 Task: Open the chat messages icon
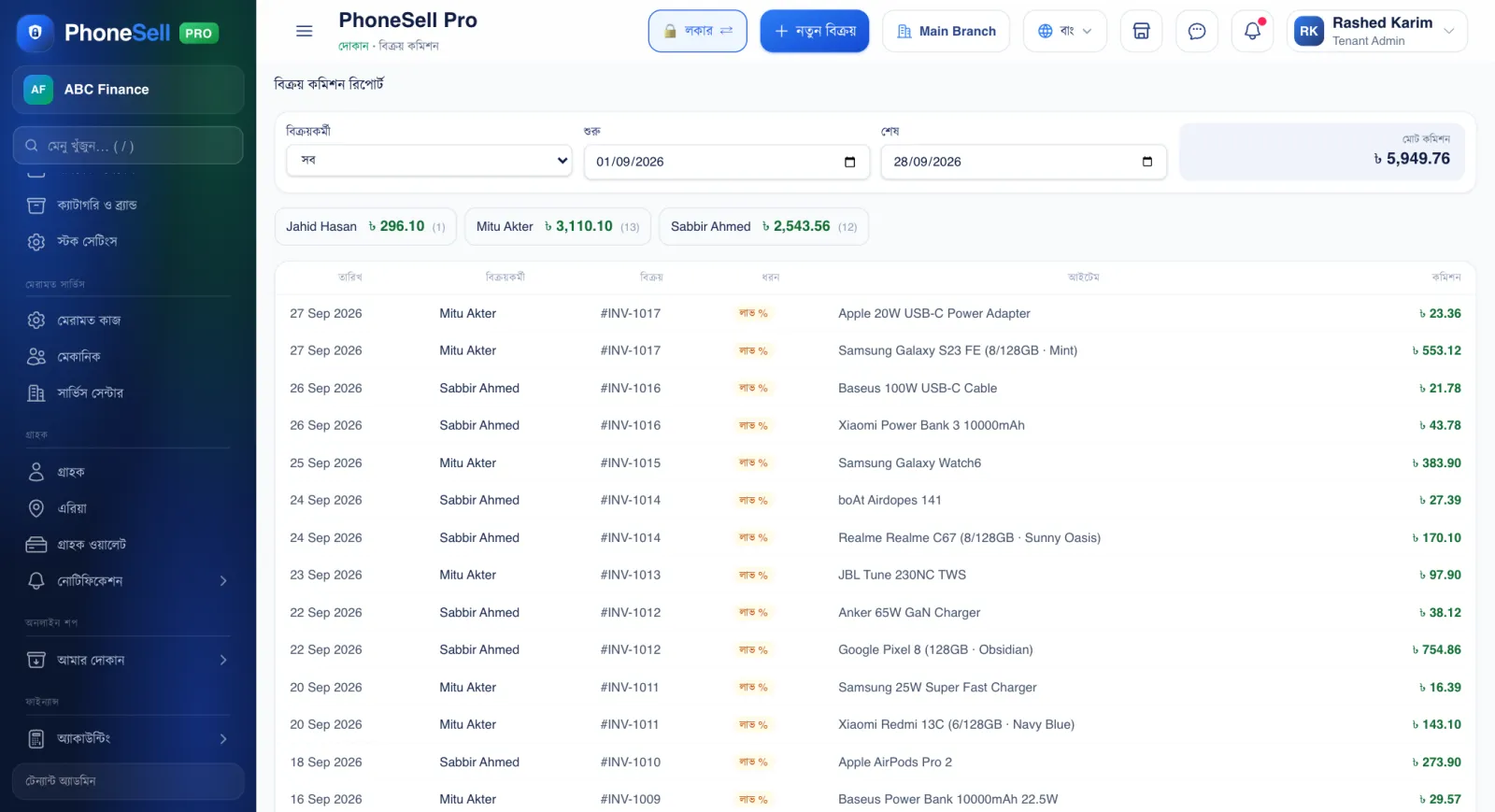(1197, 31)
